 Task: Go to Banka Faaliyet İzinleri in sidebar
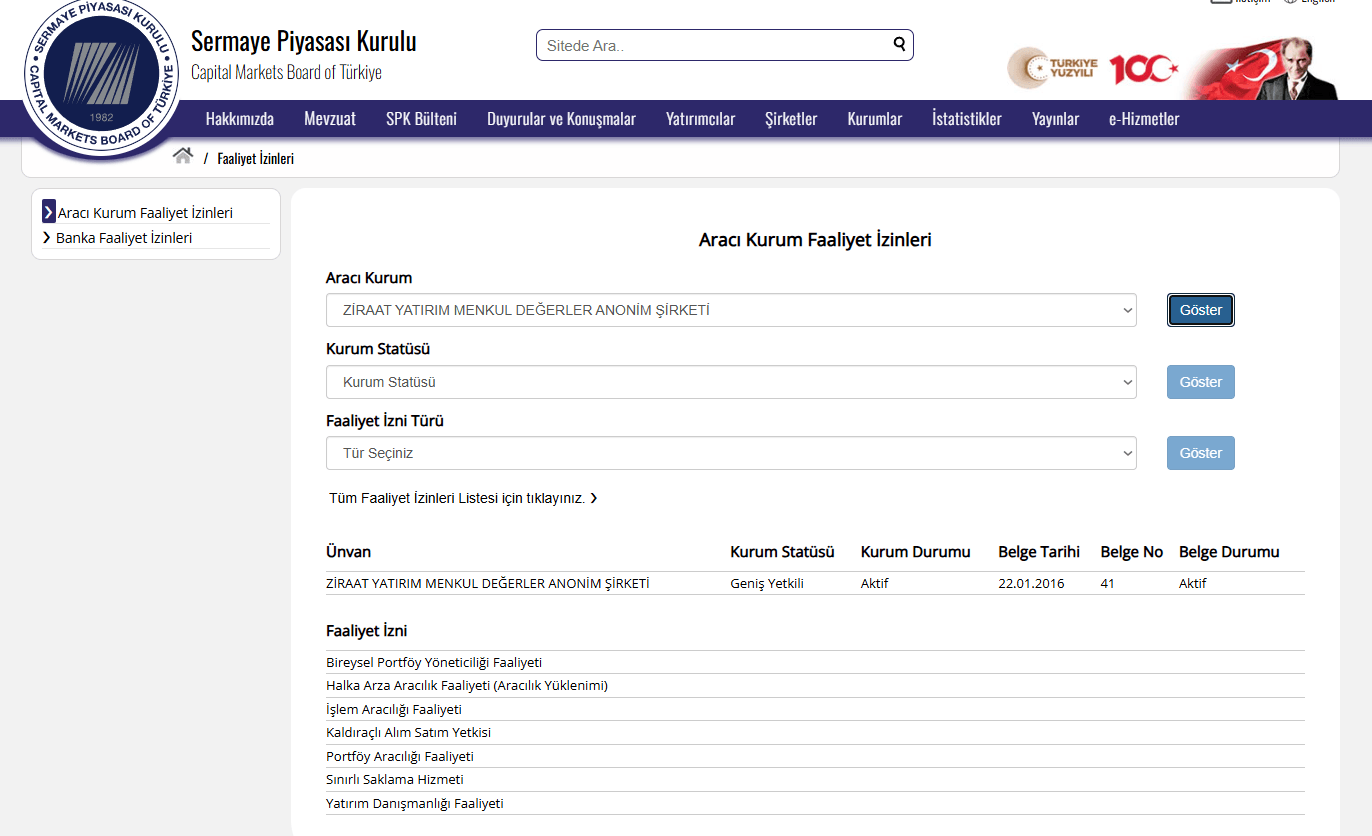124,238
